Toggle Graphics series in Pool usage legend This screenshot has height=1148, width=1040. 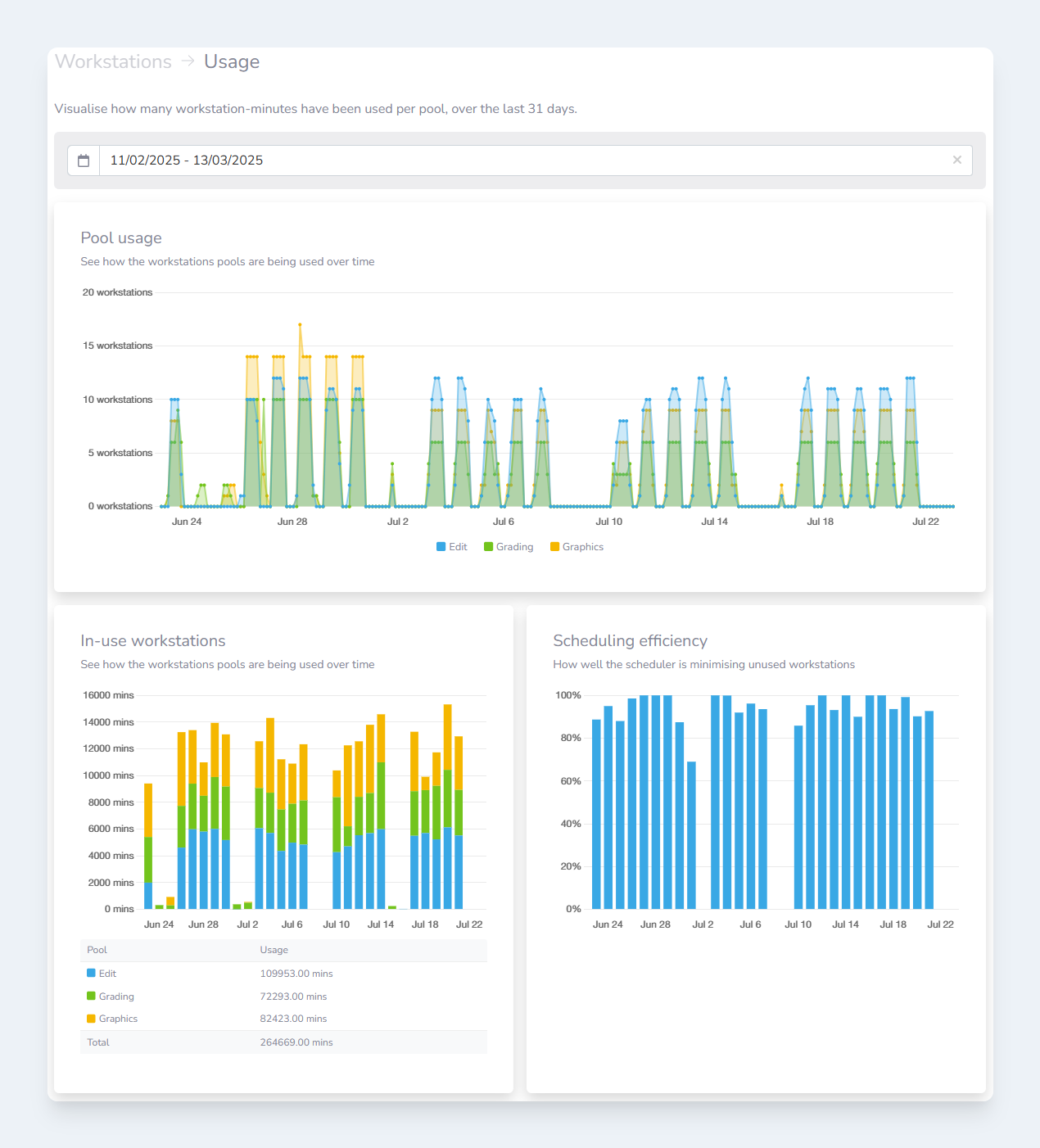tap(577, 547)
